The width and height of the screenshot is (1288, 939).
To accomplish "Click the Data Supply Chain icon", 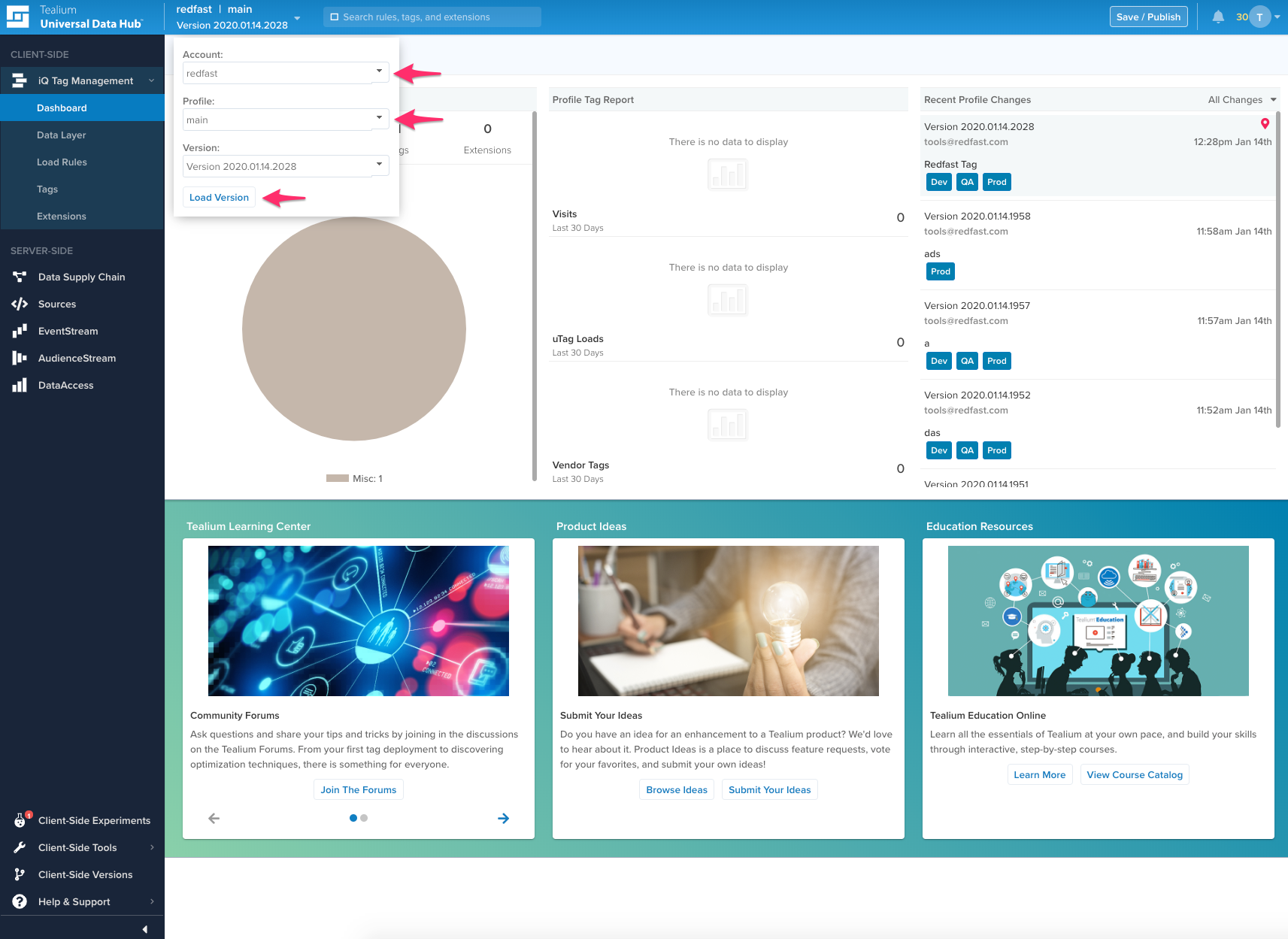I will point(20,277).
